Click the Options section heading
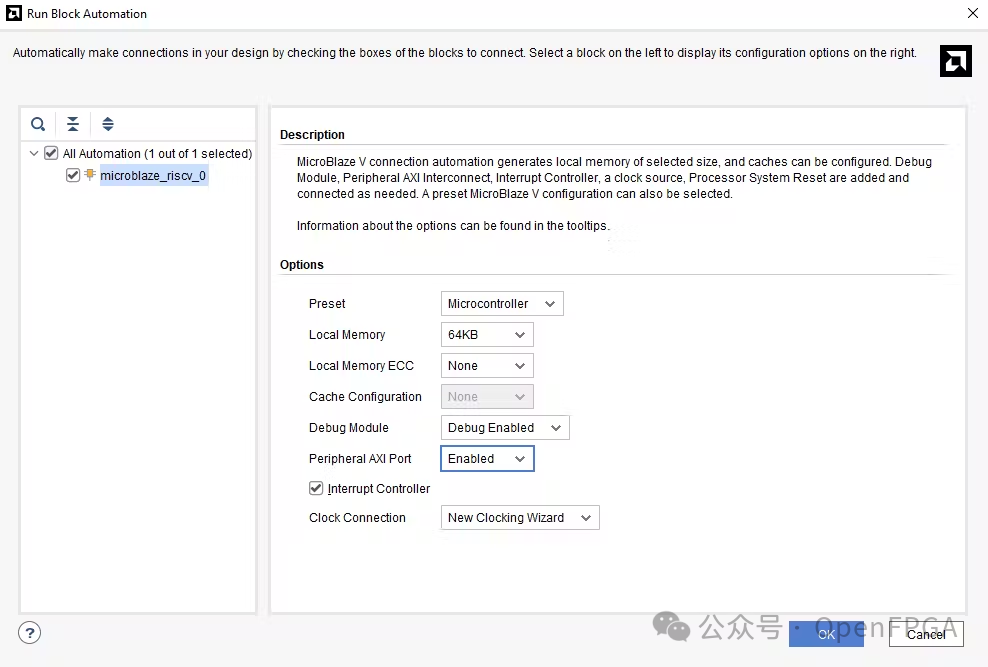This screenshot has height=667, width=988. tap(301, 265)
